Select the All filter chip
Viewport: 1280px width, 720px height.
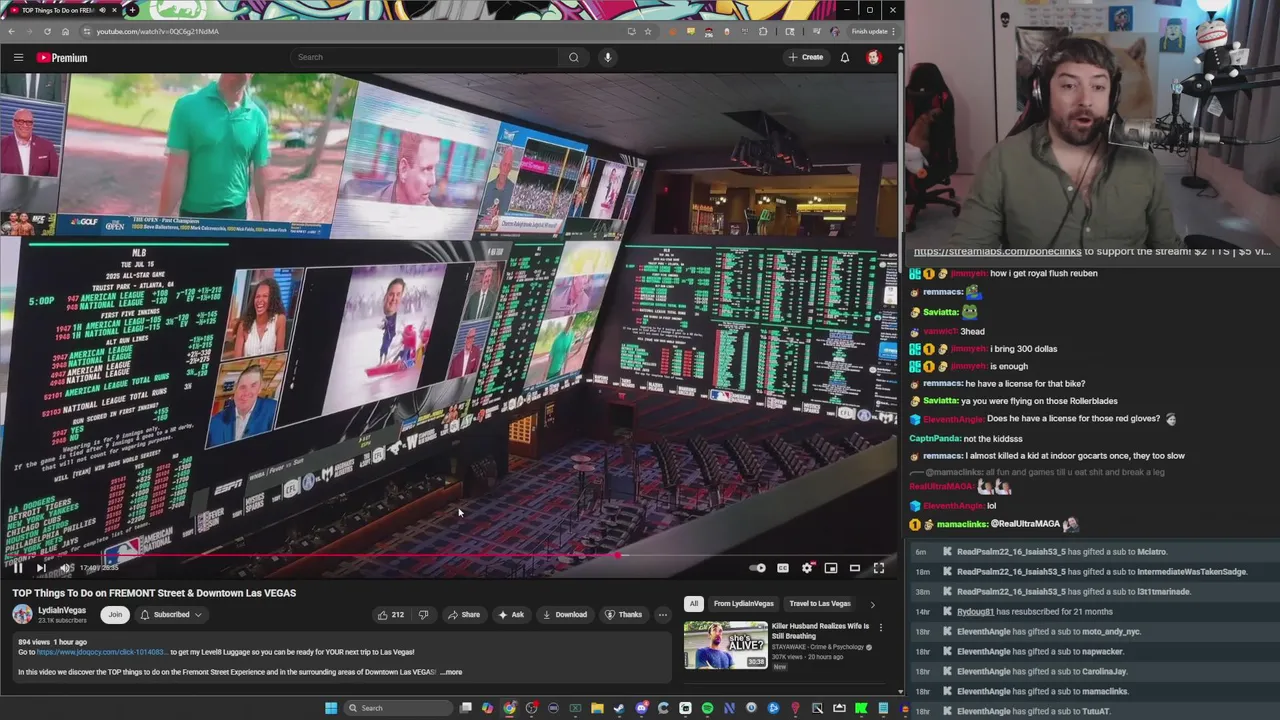point(693,604)
